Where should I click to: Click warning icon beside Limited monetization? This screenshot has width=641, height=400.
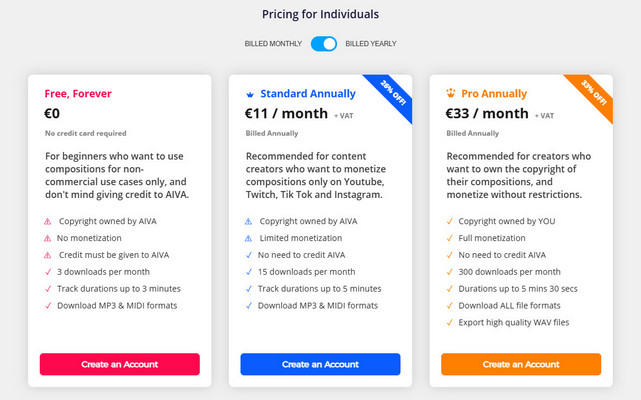tap(249, 238)
